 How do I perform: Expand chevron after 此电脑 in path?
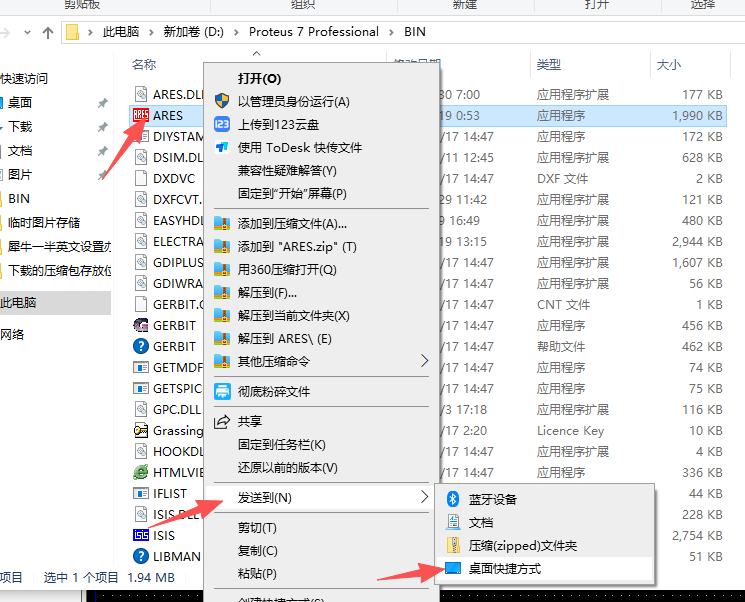tap(151, 32)
